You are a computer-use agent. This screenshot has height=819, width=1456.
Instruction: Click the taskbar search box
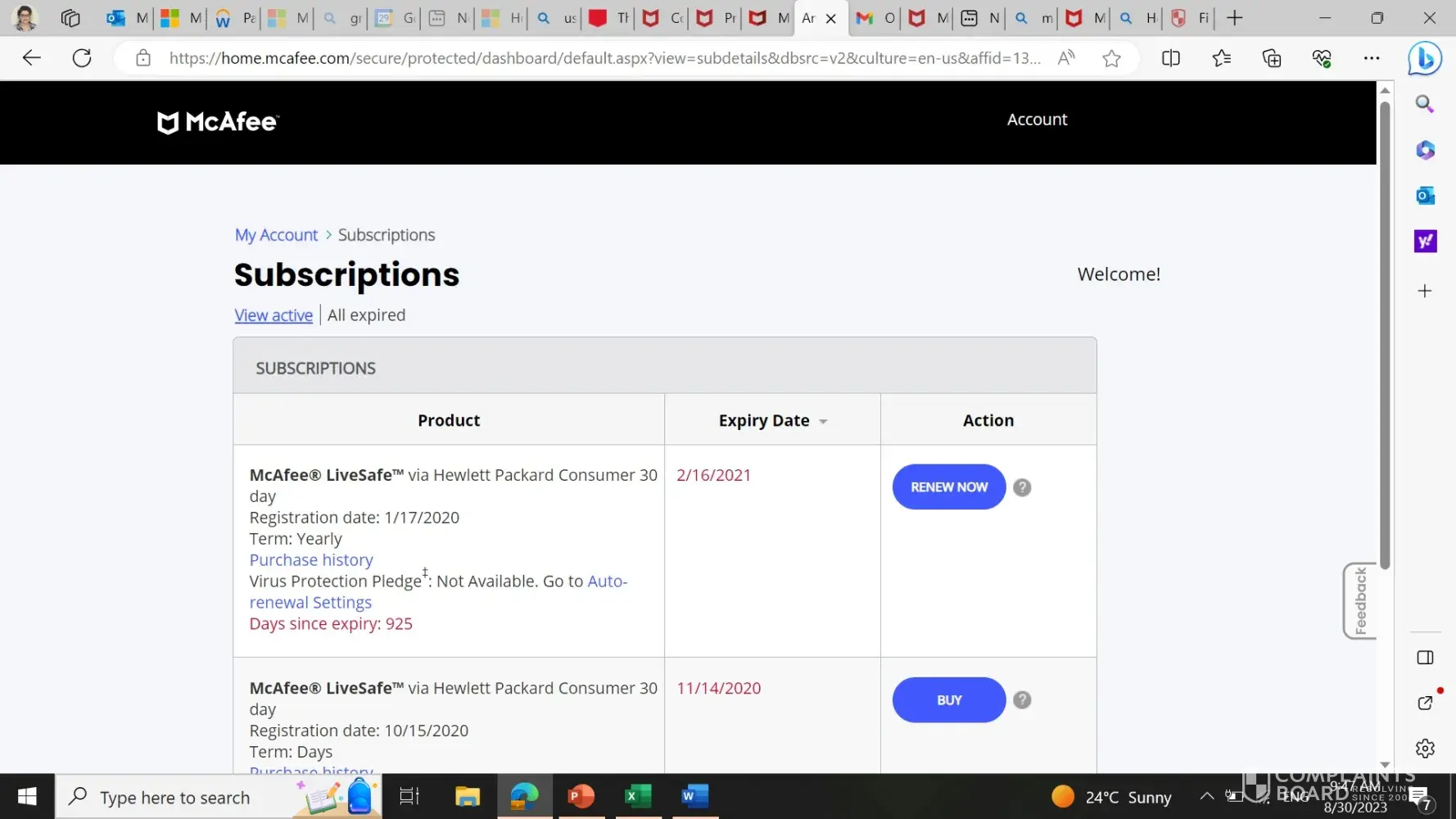click(219, 797)
